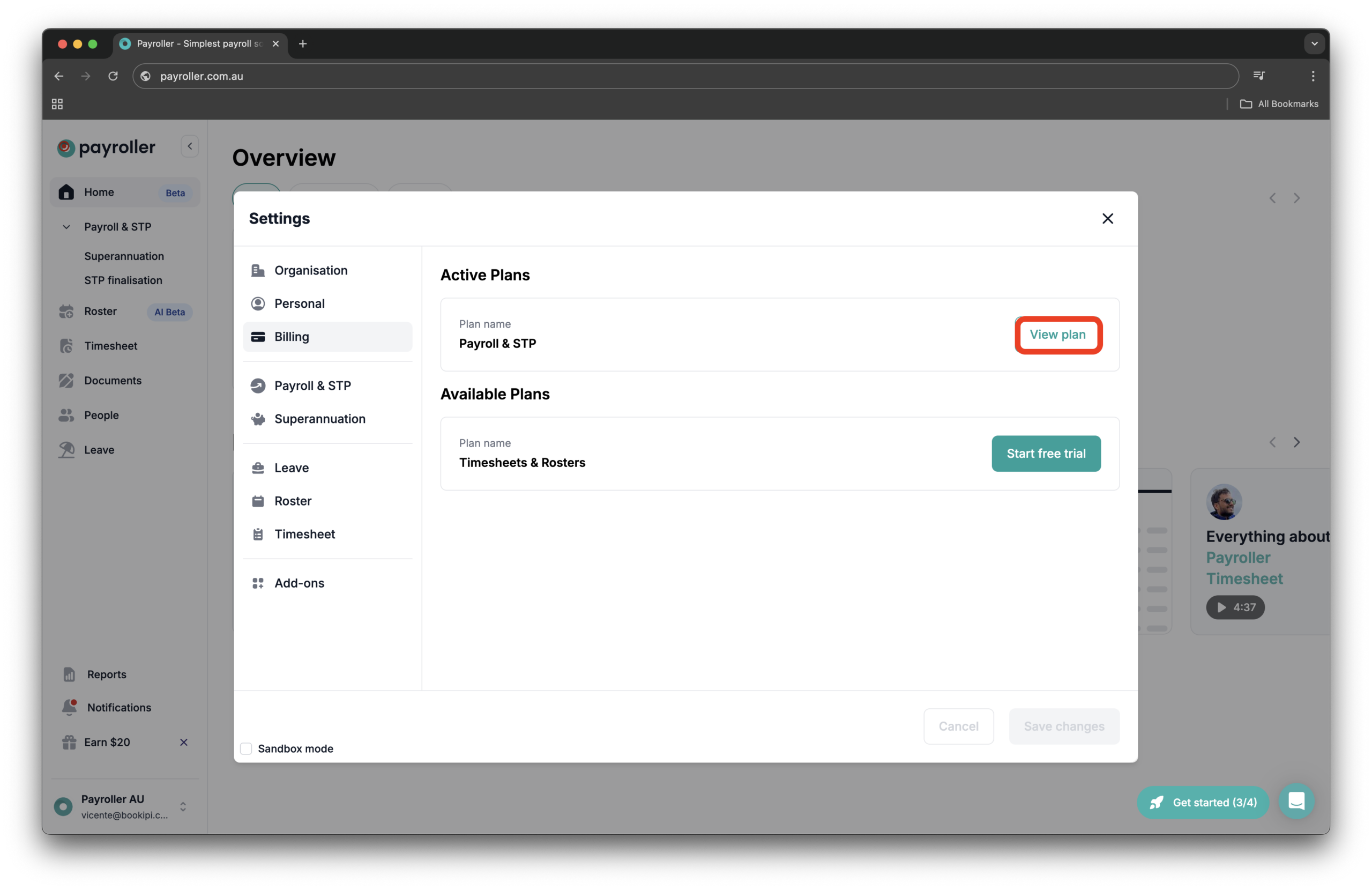Open the Reports section

point(106,674)
